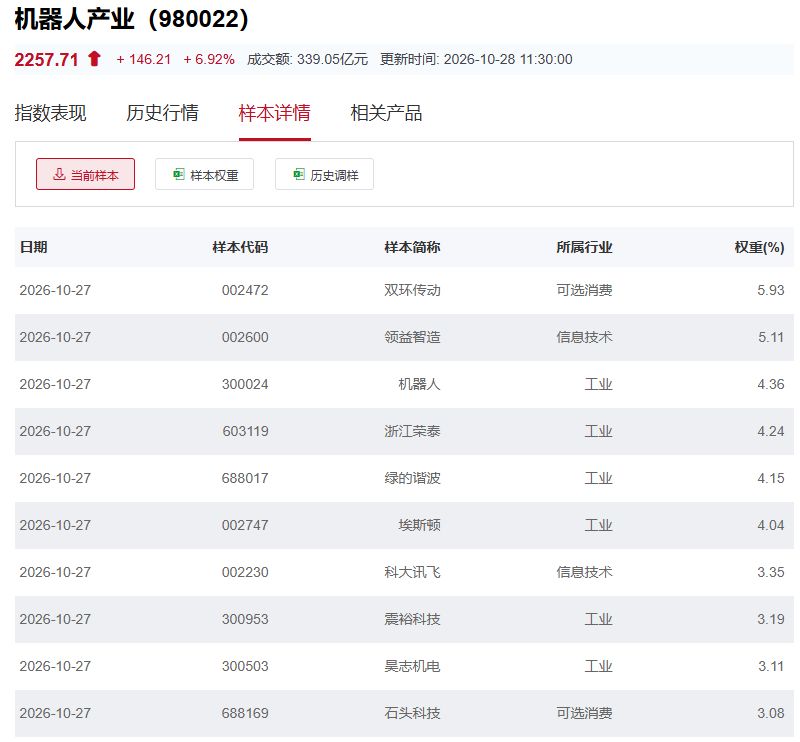800x742 pixels.
Task: Click 信息技术 industry in the 领益智造 row
Action: coord(584,337)
